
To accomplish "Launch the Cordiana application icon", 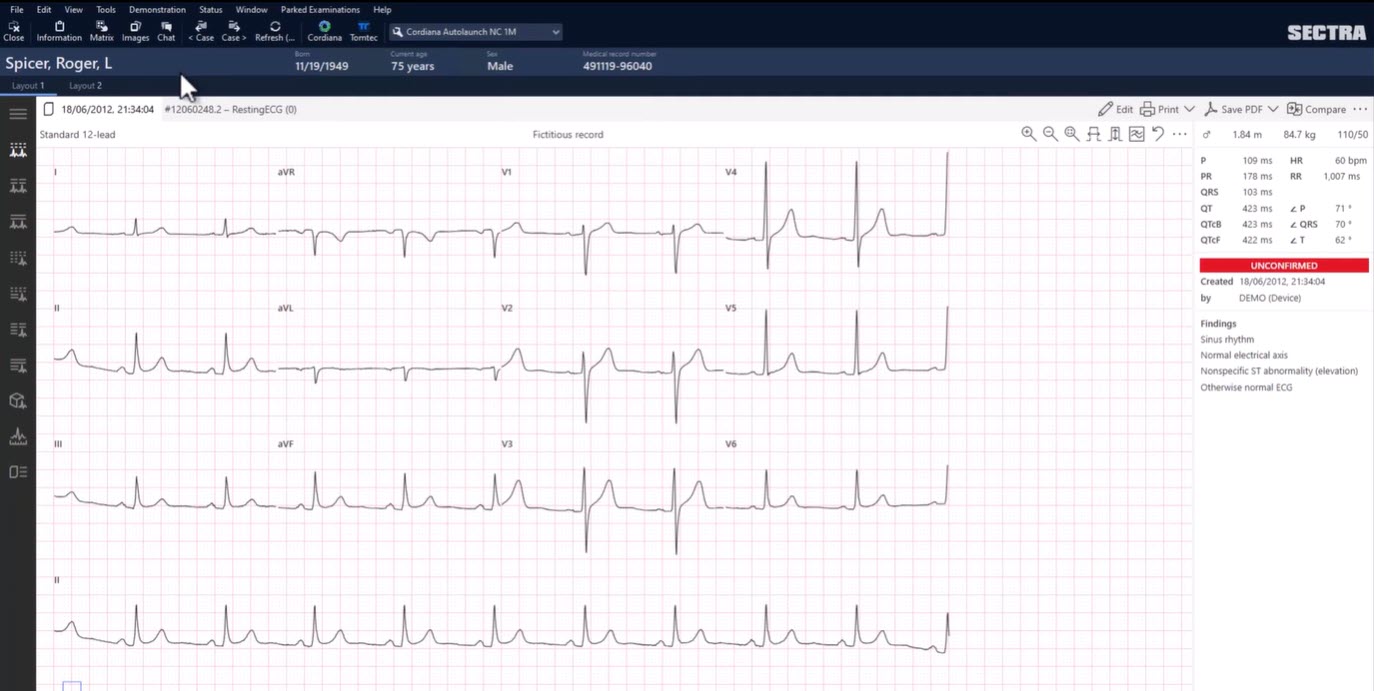I will click(324, 31).
